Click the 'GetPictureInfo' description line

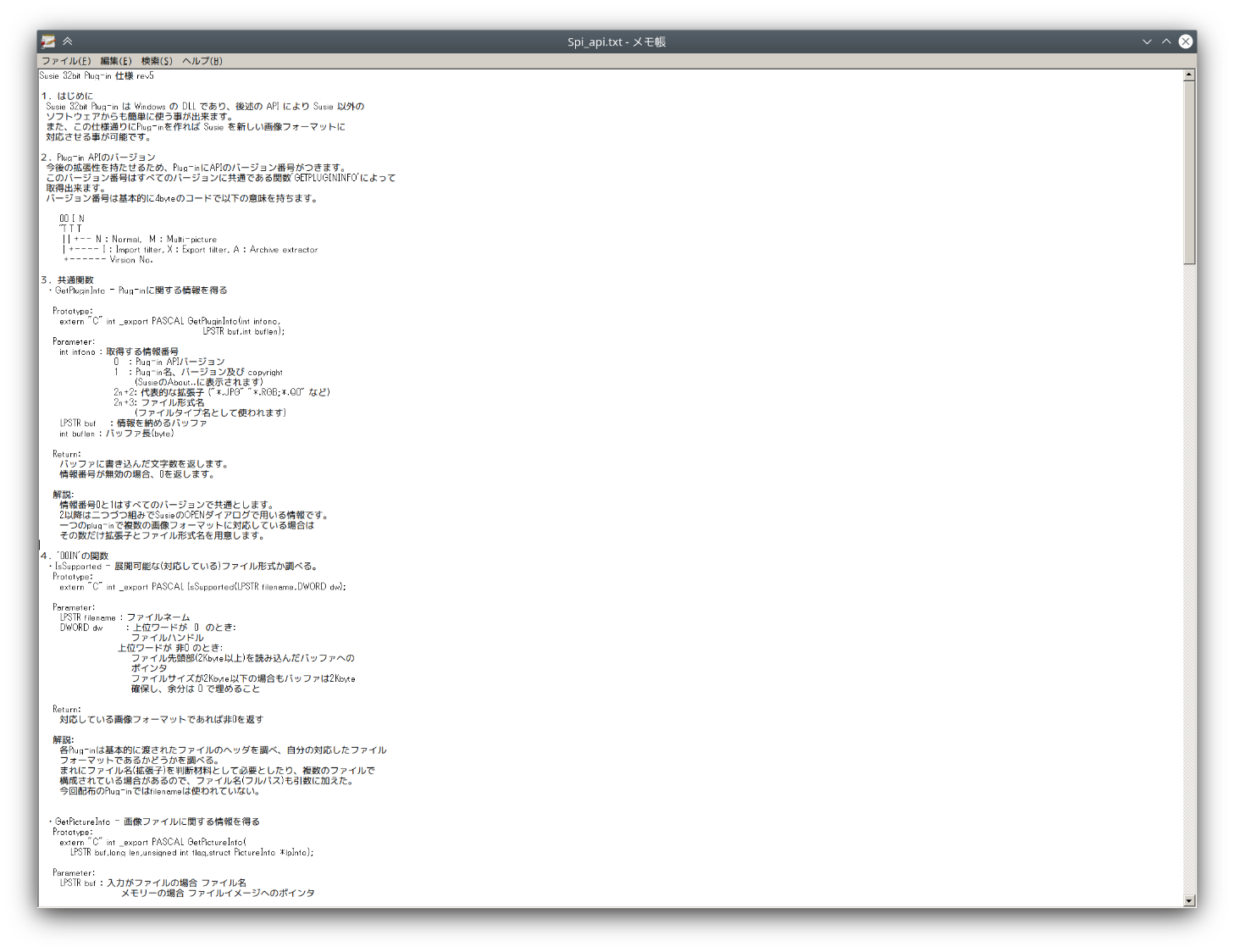157,822
